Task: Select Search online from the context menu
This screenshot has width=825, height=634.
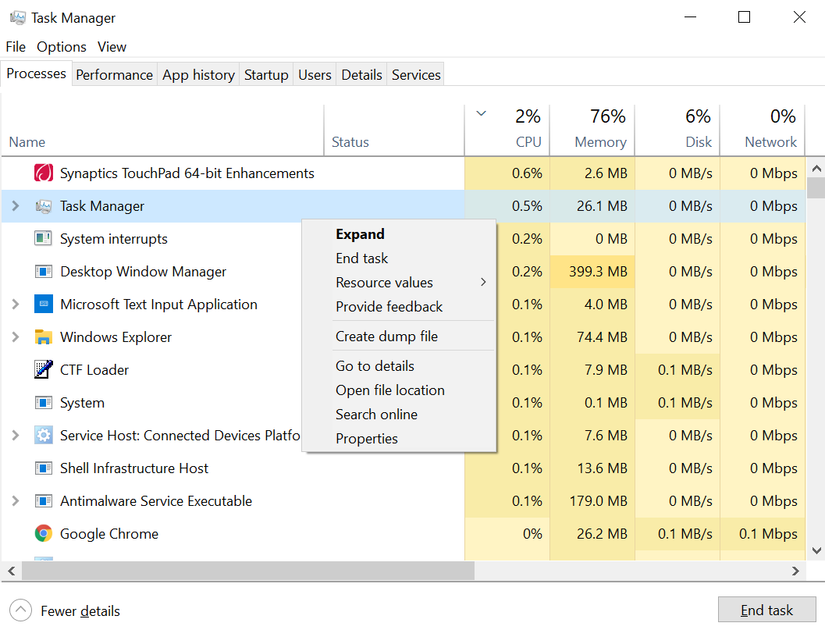Action: point(376,414)
